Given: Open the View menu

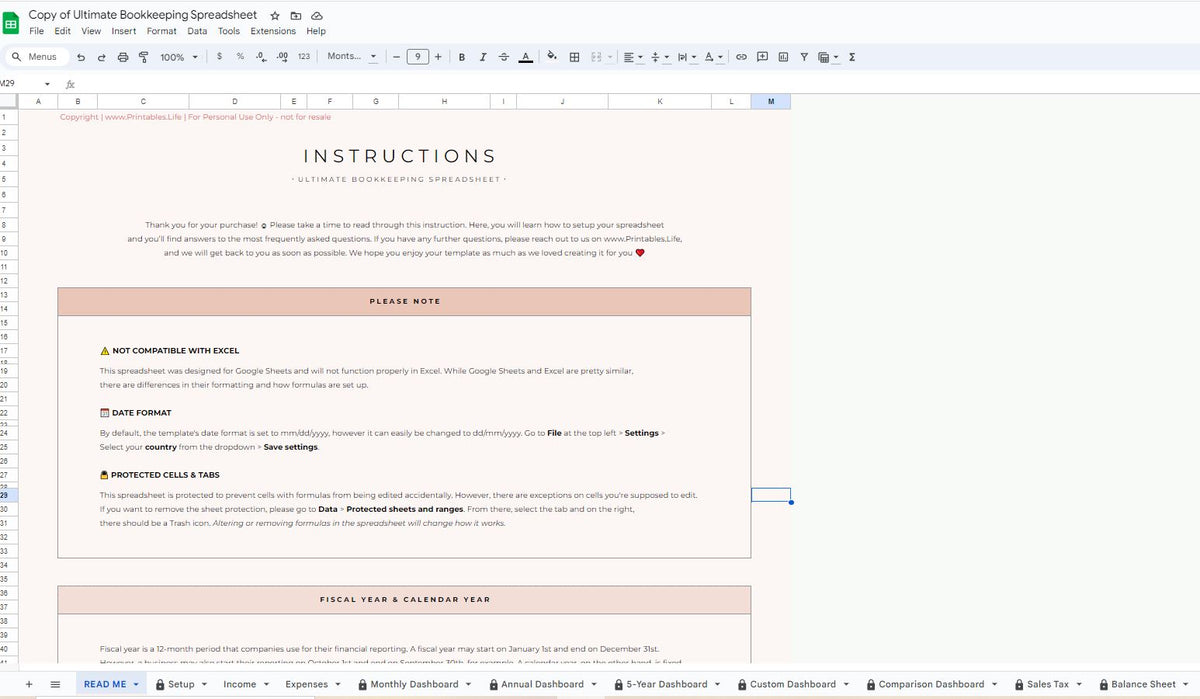Looking at the screenshot, I should [x=91, y=31].
